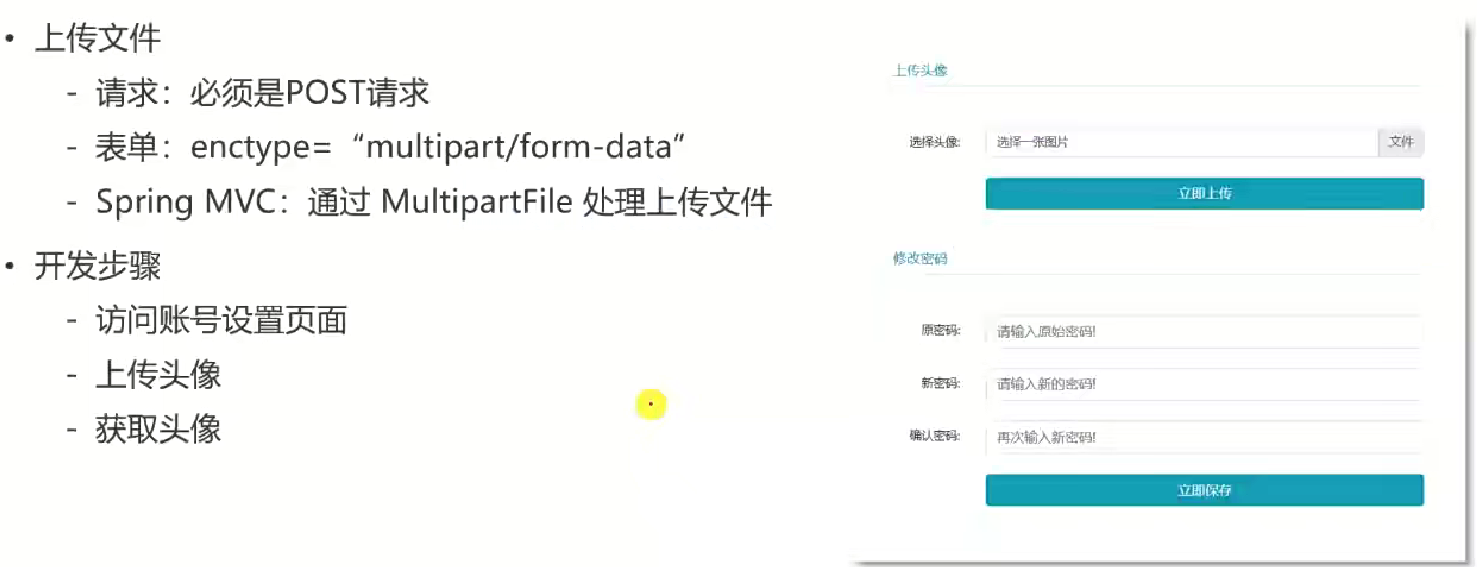Click the enctype multipart/form-data line
This screenshot has height=567, width=1477.
(x=391, y=148)
